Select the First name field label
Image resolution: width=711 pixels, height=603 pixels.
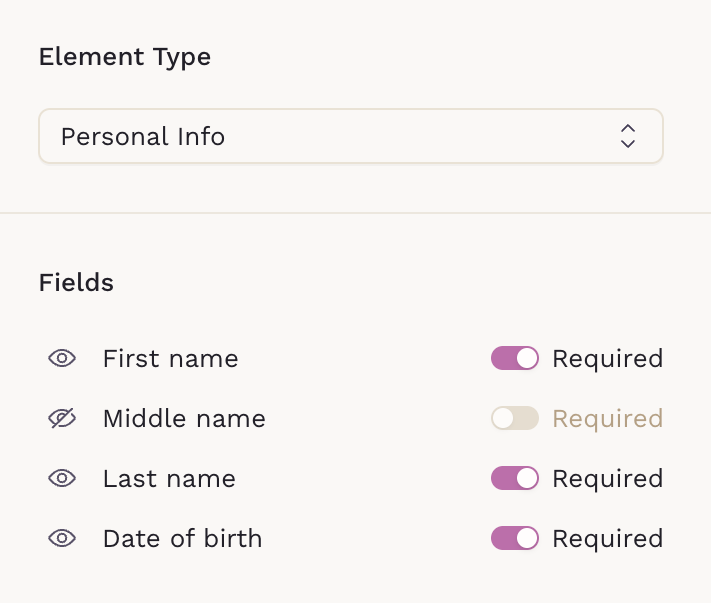click(170, 359)
